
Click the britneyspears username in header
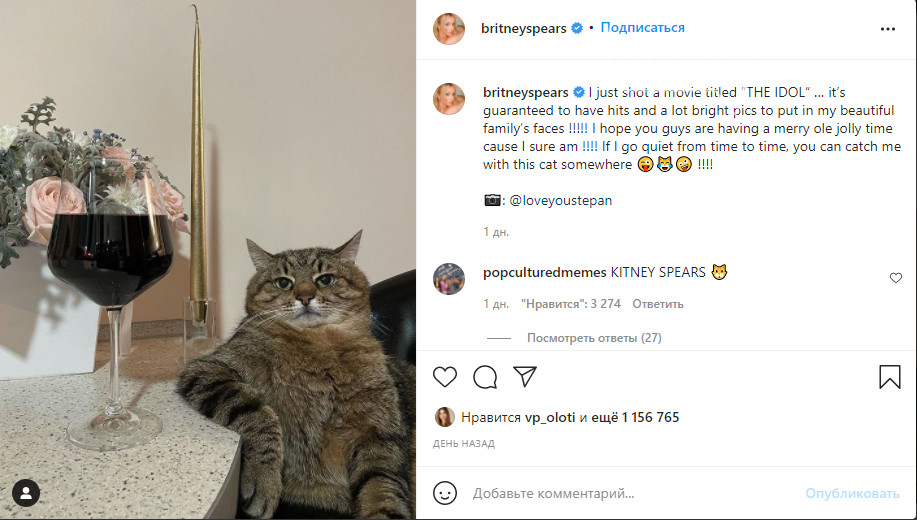point(523,29)
